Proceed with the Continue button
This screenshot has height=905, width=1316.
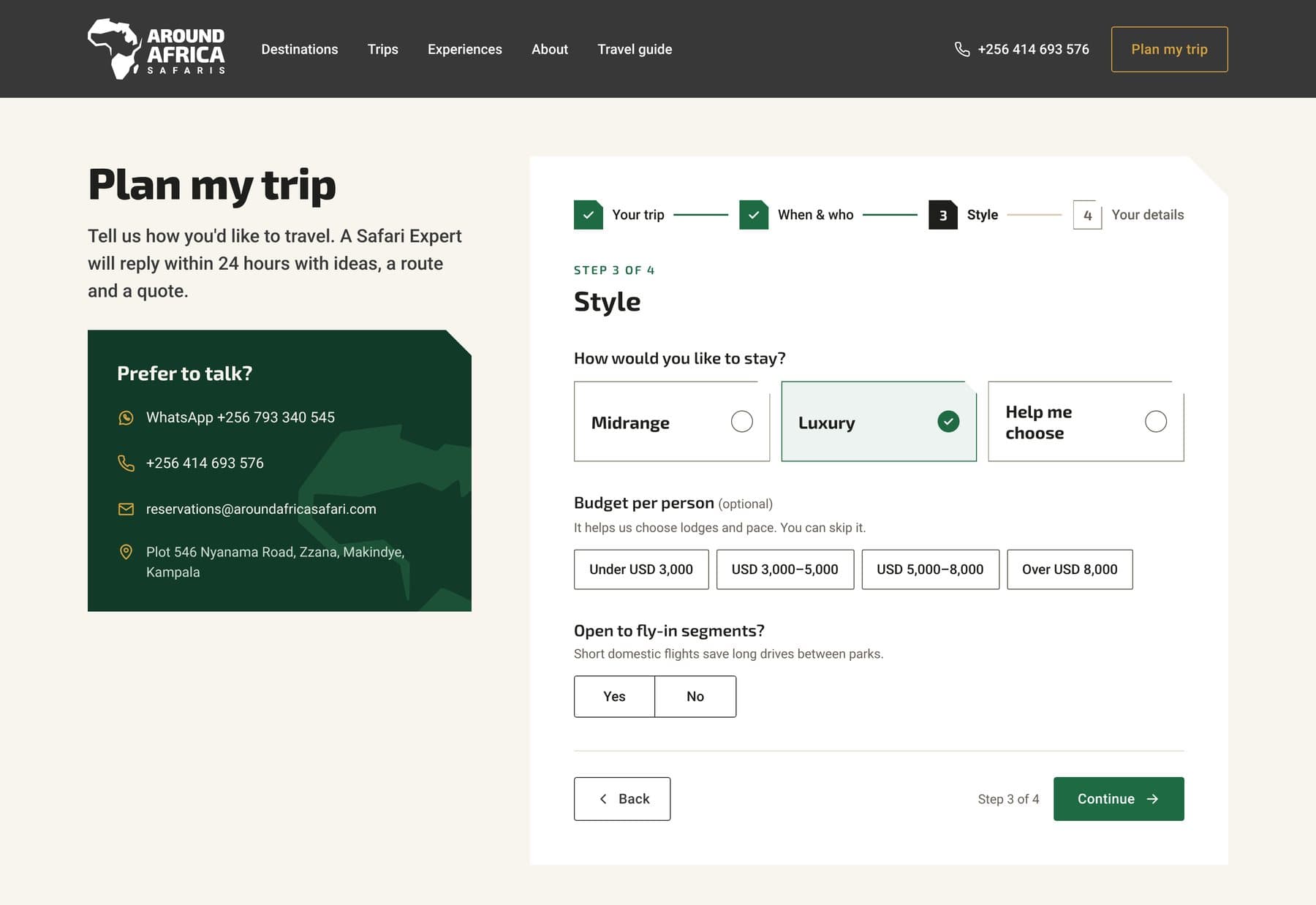[1119, 799]
